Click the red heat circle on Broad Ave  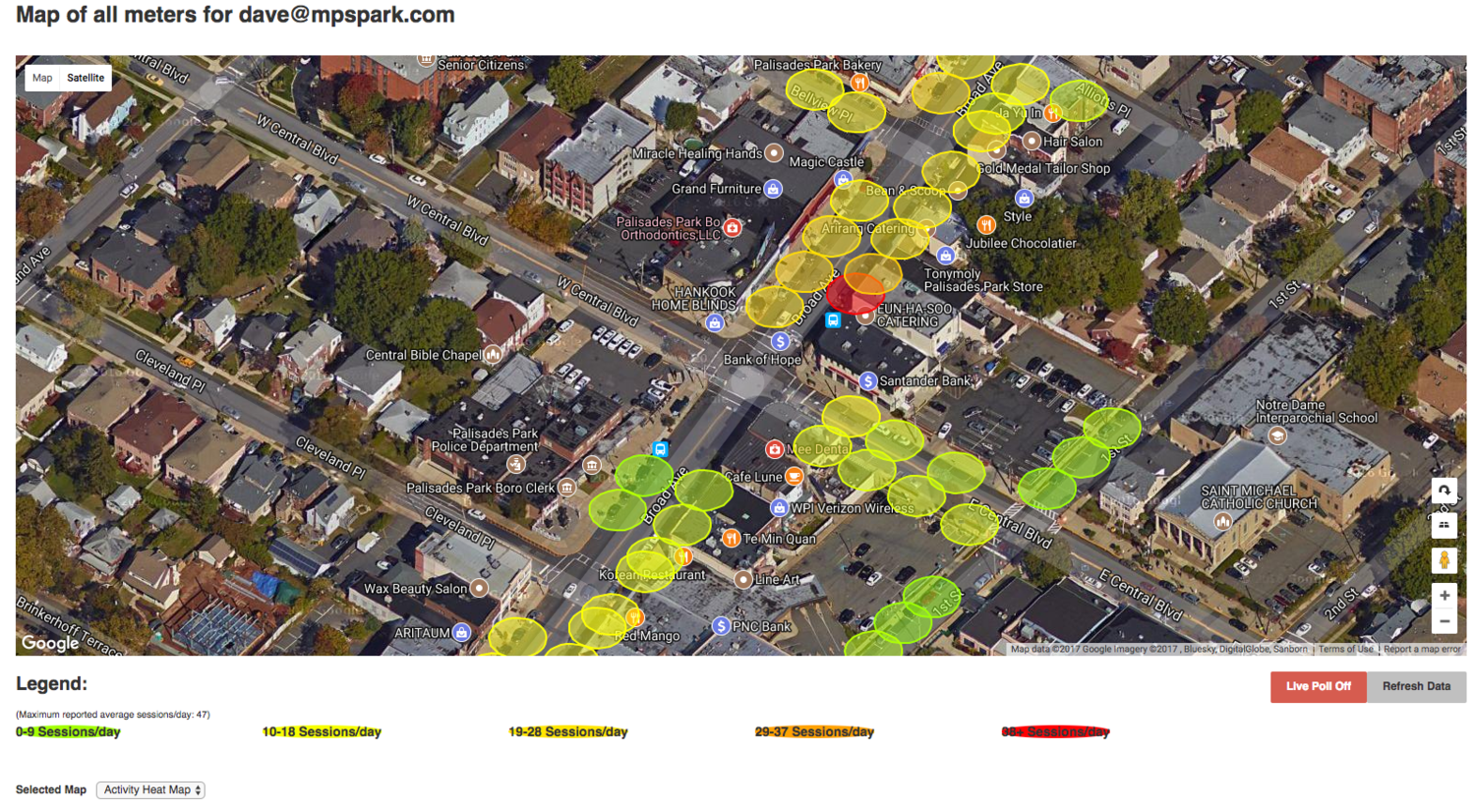854,293
